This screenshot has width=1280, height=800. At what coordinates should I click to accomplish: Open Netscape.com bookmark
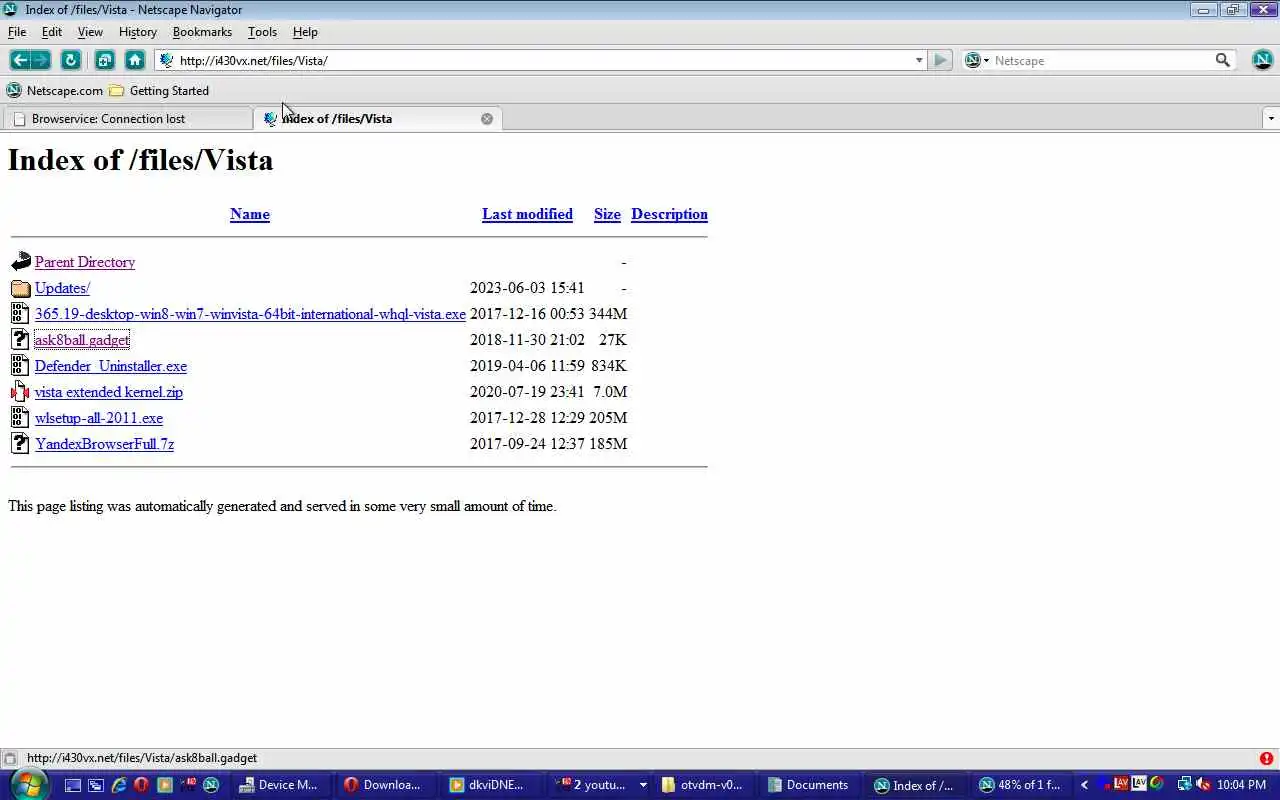click(x=55, y=90)
